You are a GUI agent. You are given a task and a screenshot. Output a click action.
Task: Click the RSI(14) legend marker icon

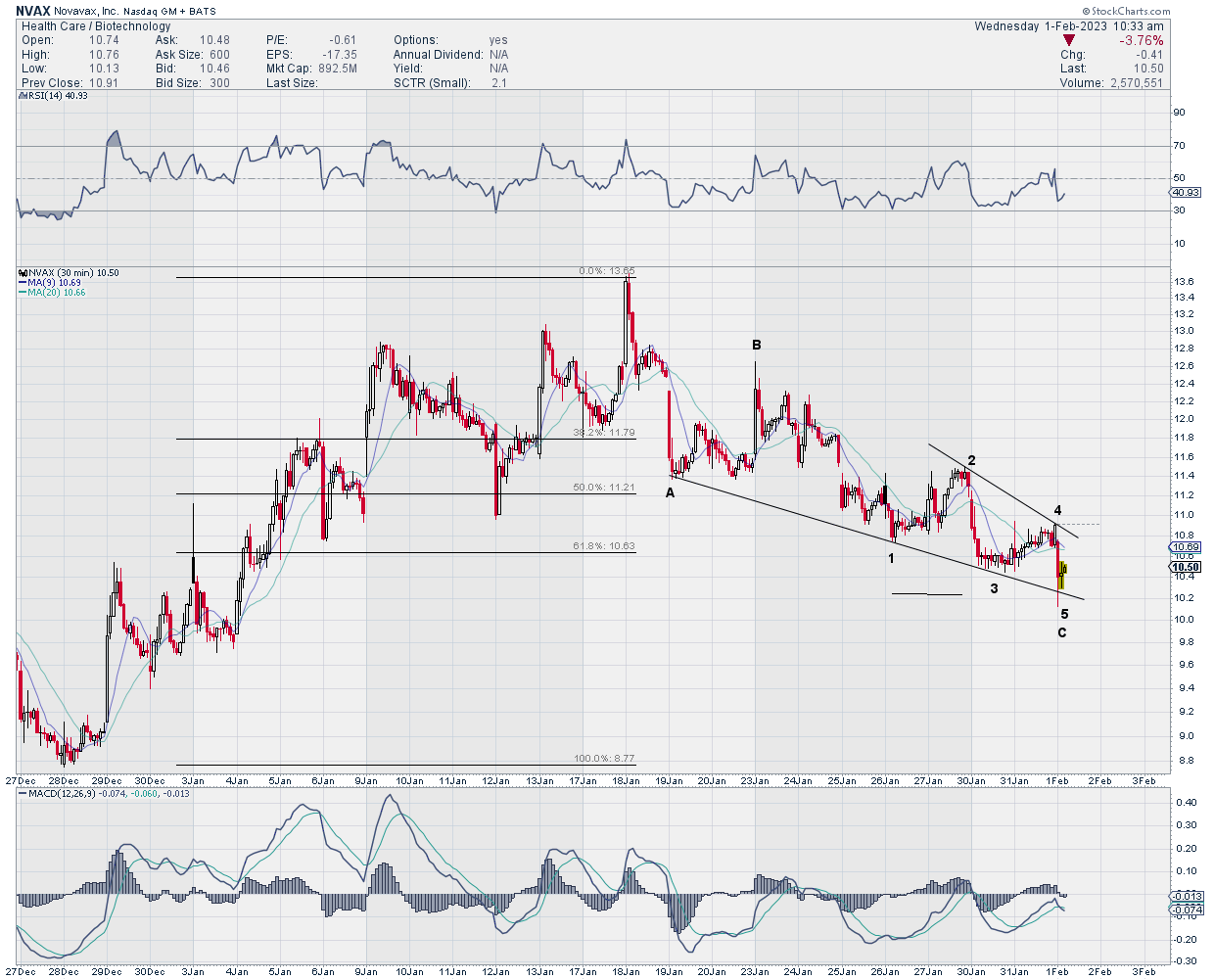point(23,96)
